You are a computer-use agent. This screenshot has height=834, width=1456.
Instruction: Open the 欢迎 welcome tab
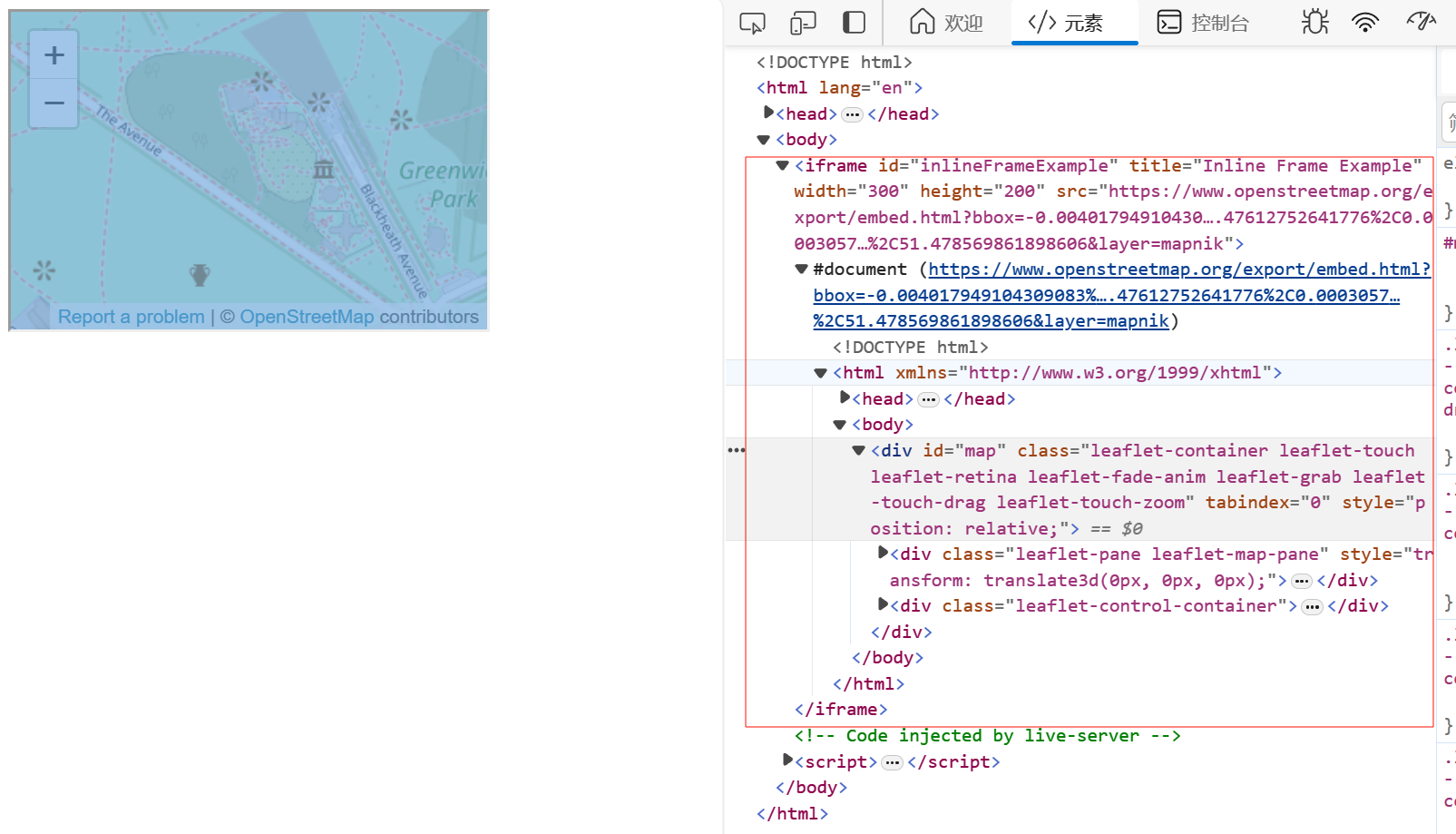pos(946,23)
